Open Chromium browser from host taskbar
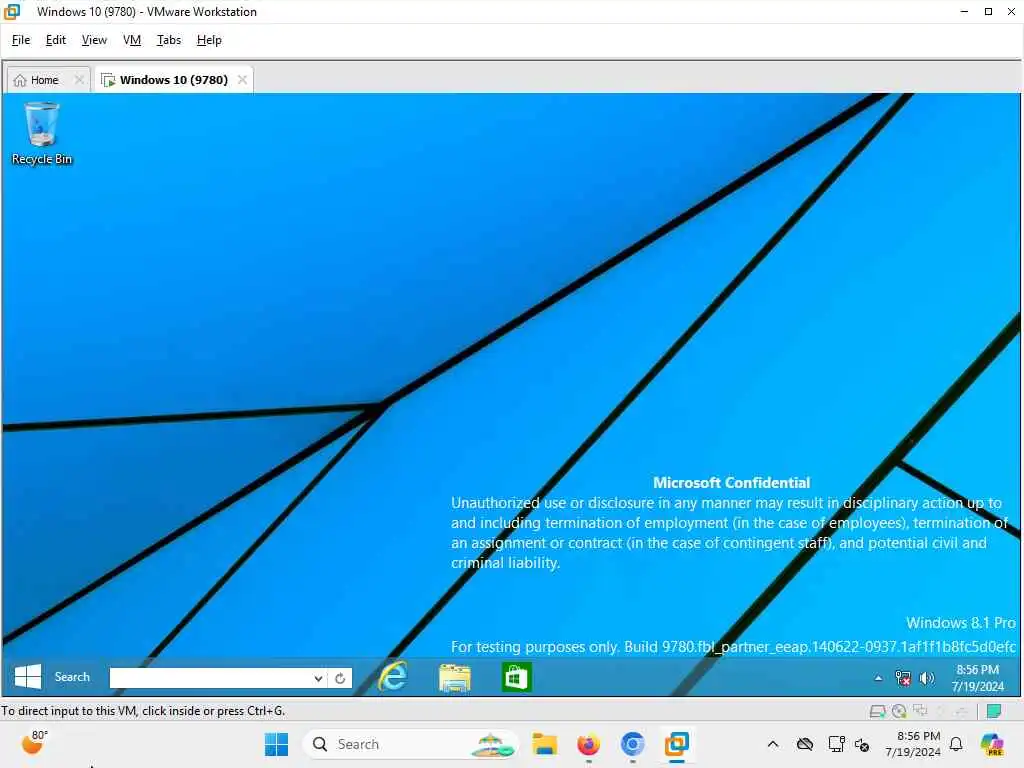This screenshot has height=768, width=1024. [x=632, y=744]
